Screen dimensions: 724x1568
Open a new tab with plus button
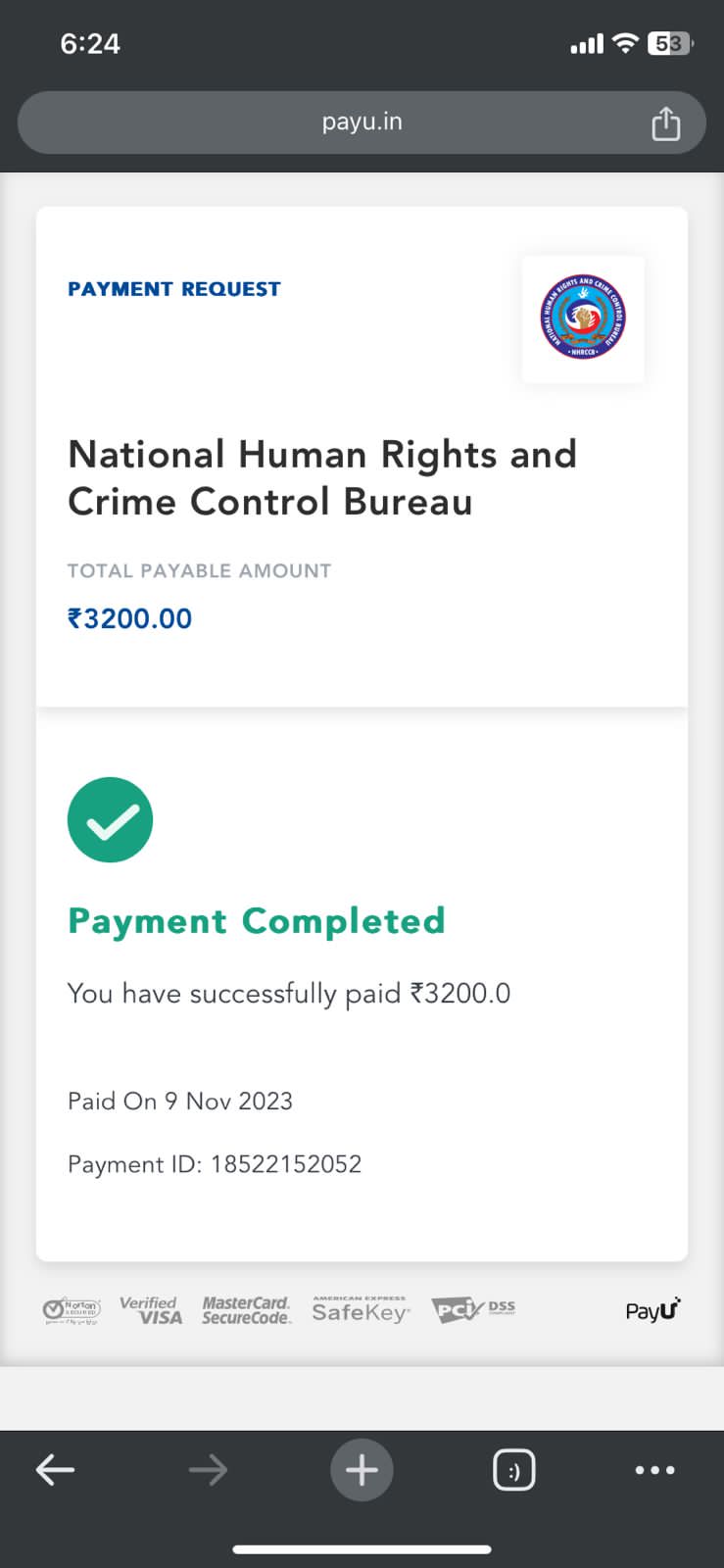(x=362, y=1469)
